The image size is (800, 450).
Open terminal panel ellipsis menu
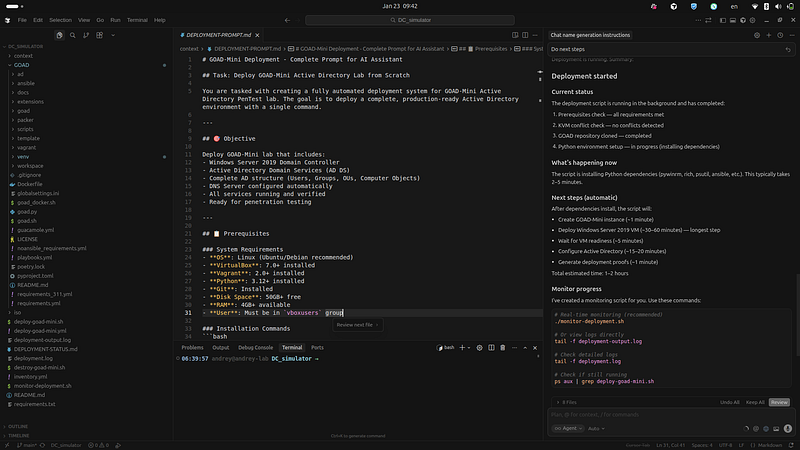[514, 347]
